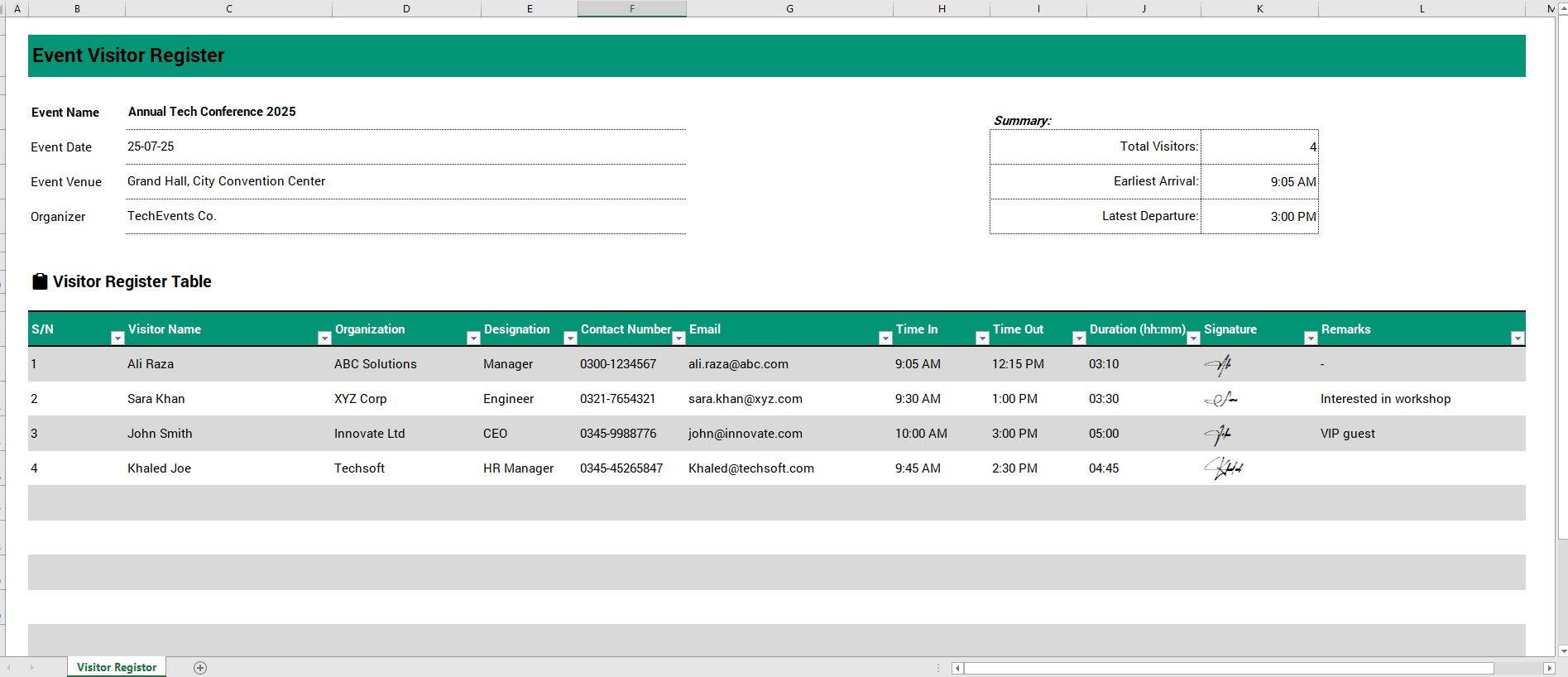Screen dimensions: 1568x677
Task: Click the ali.raza@abc.com email cell
Action: [789, 364]
